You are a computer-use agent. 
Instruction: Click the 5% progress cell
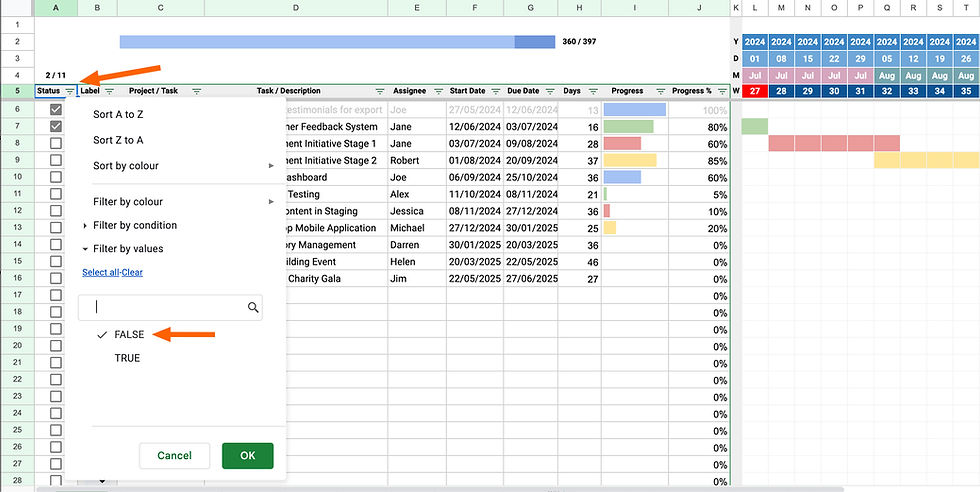pos(699,194)
